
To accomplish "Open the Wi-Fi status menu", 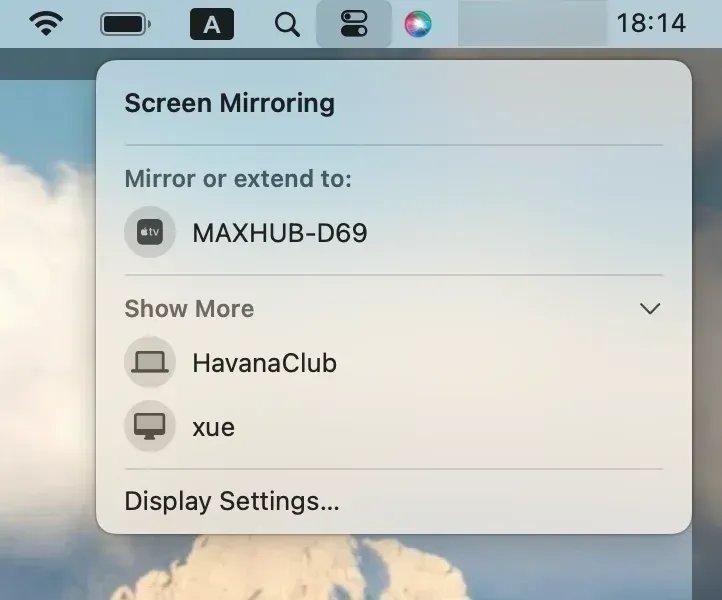I will coord(46,23).
